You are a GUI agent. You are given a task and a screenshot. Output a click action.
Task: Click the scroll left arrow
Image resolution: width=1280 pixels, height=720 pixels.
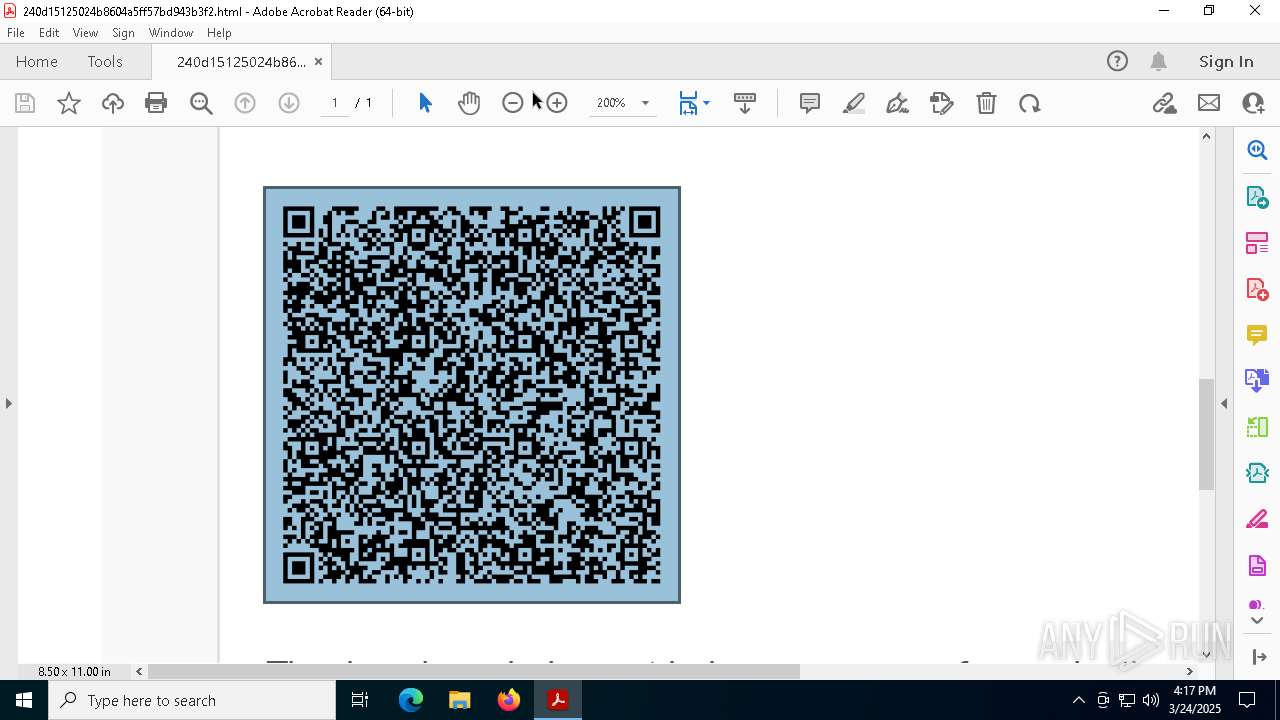[139, 671]
